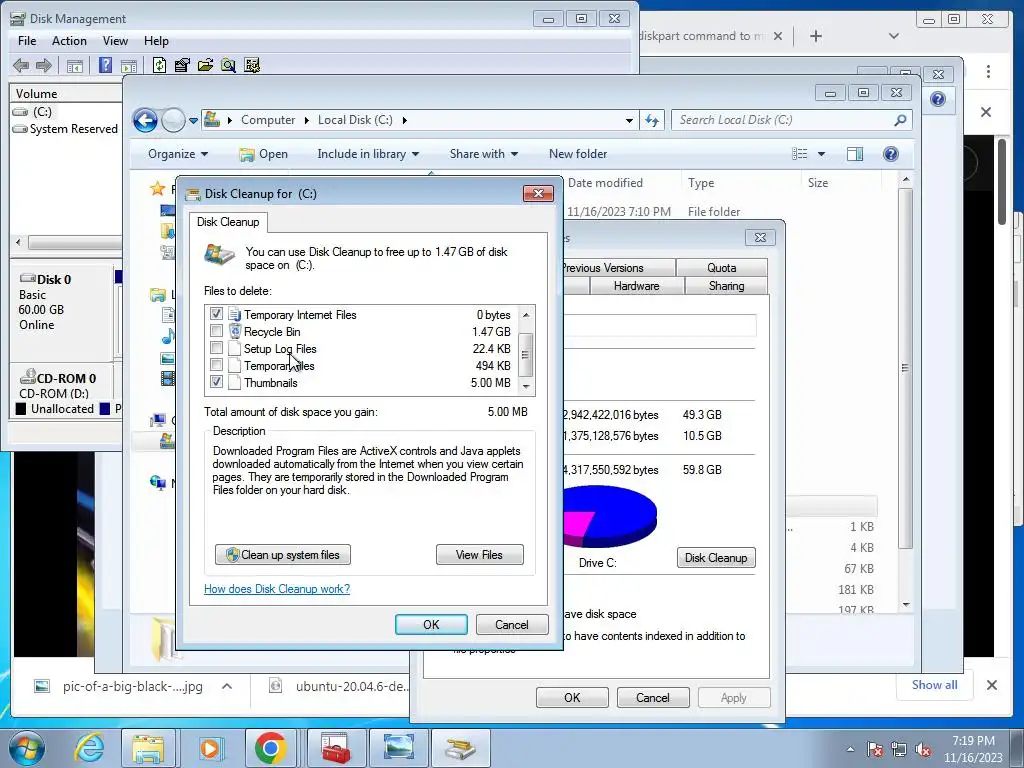Viewport: 1024px width, 768px height.
Task: Open the recent pages dropdown next to Back
Action: [x=193, y=121]
